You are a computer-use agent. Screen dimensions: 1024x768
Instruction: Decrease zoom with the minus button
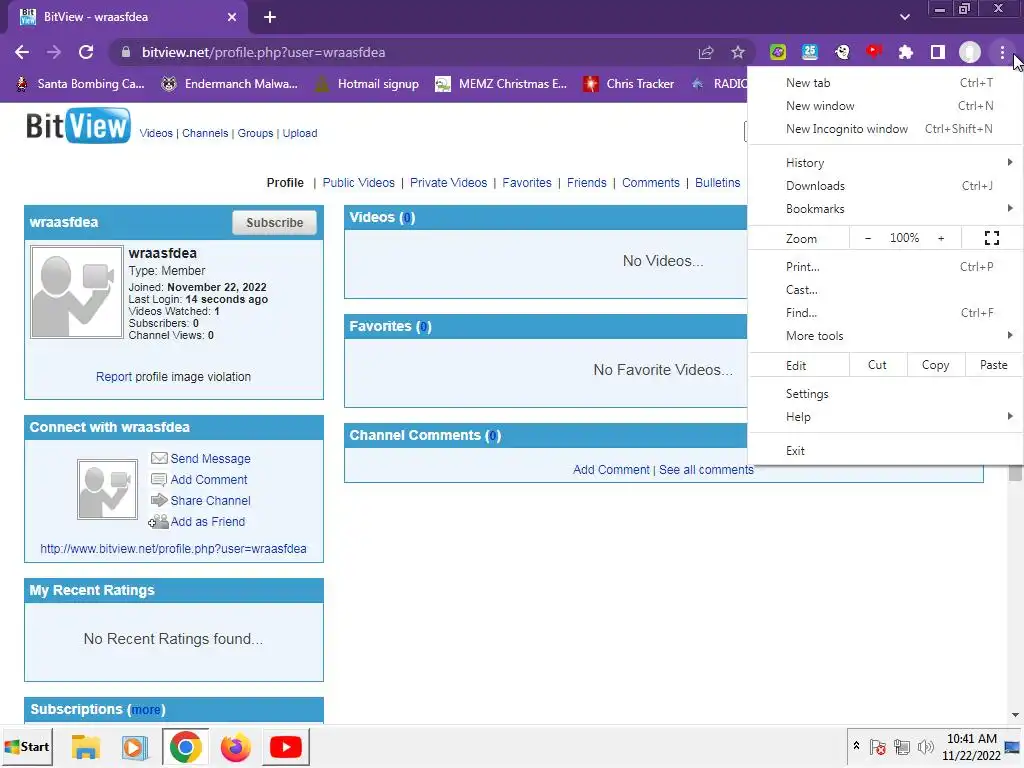[868, 238]
